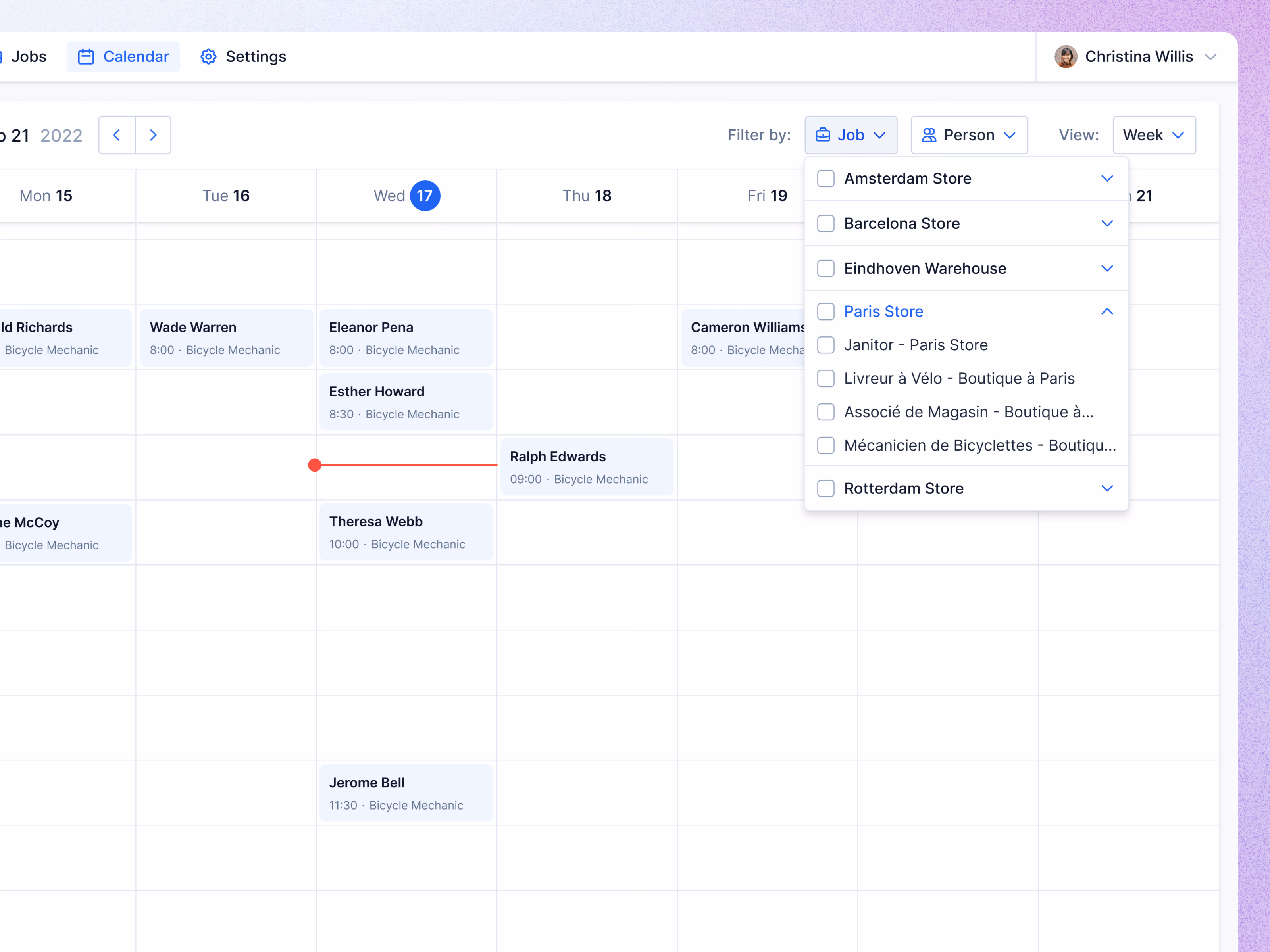Screen dimensions: 1270x952
Task: Check Mécanicien de Bicyclettes checkbox
Action: [x=825, y=445]
